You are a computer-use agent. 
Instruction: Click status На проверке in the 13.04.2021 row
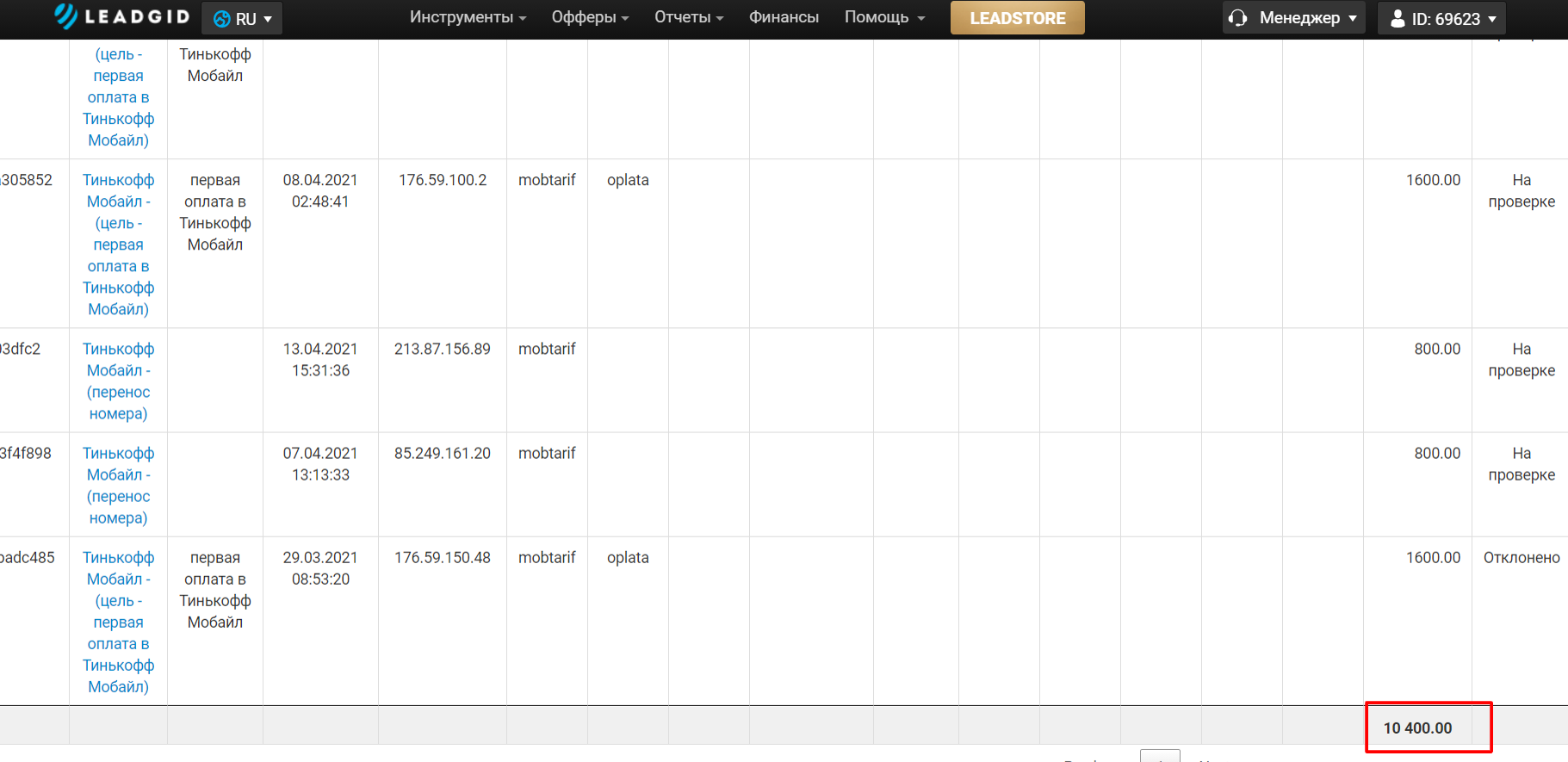click(1522, 359)
